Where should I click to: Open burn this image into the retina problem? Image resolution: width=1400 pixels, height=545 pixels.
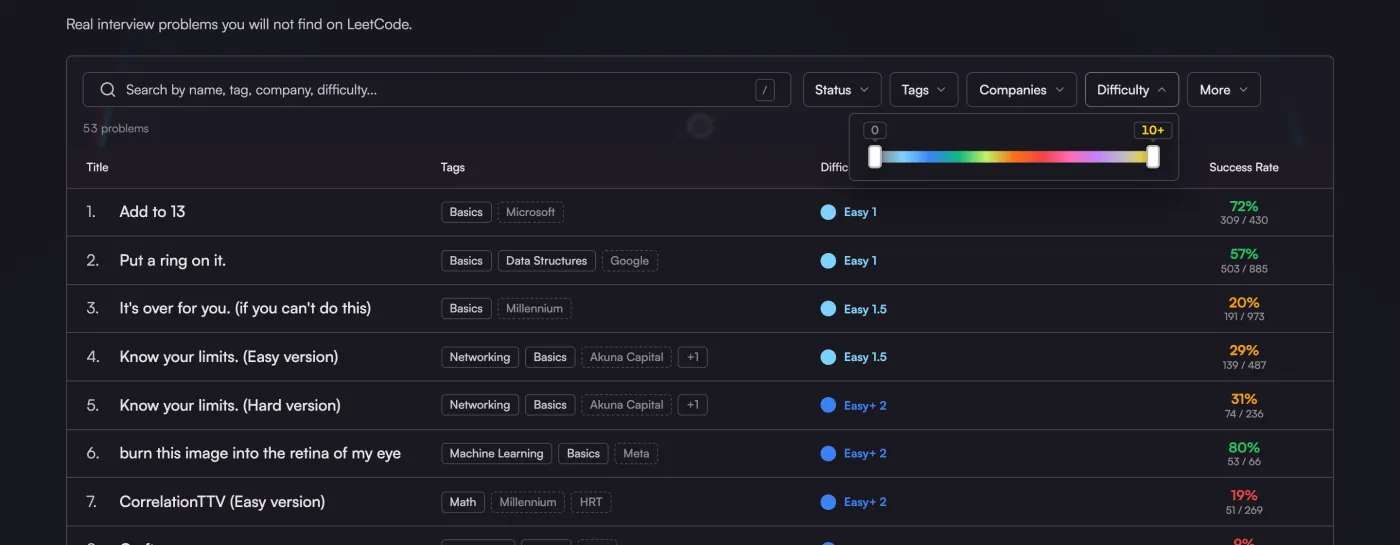pyautogui.click(x=260, y=453)
